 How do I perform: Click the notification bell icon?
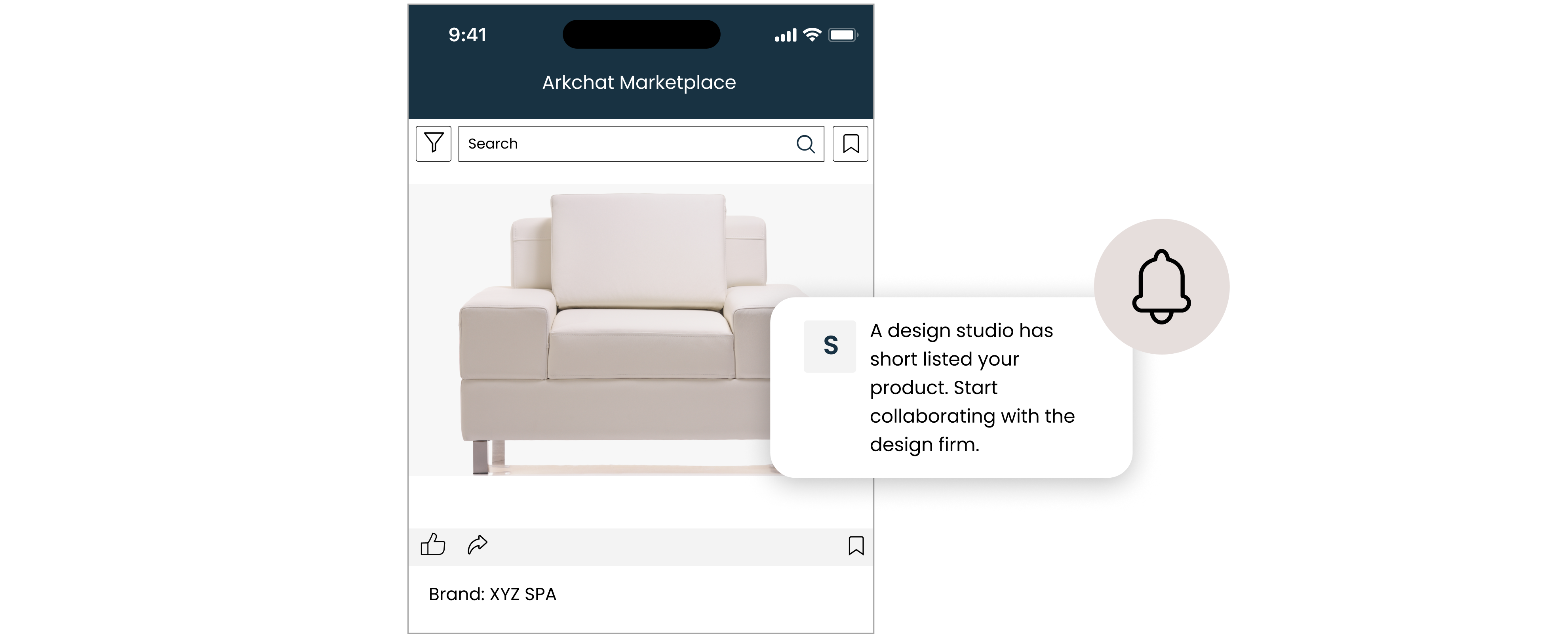[1161, 286]
